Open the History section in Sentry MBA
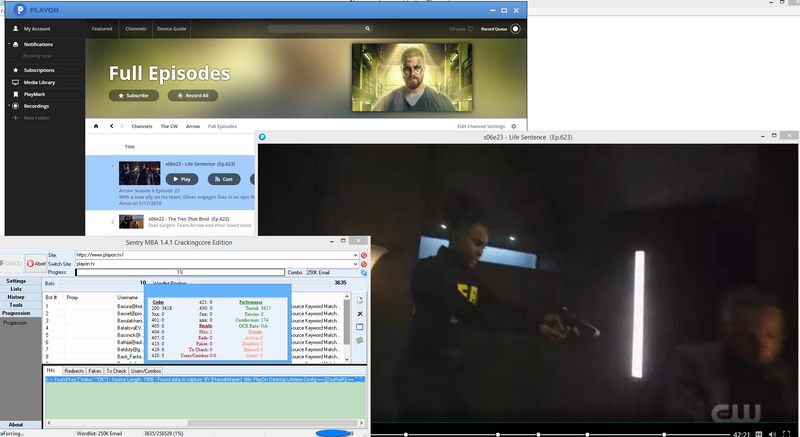Screen dimensions: 800x437 (x=16, y=297)
